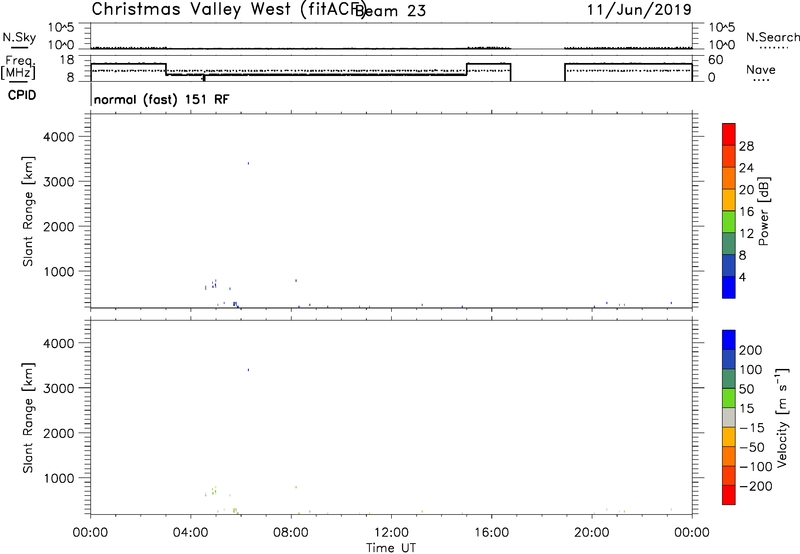Click the -200 value on Velocity colorbar
The width and height of the screenshot is (800, 554).
(x=756, y=486)
